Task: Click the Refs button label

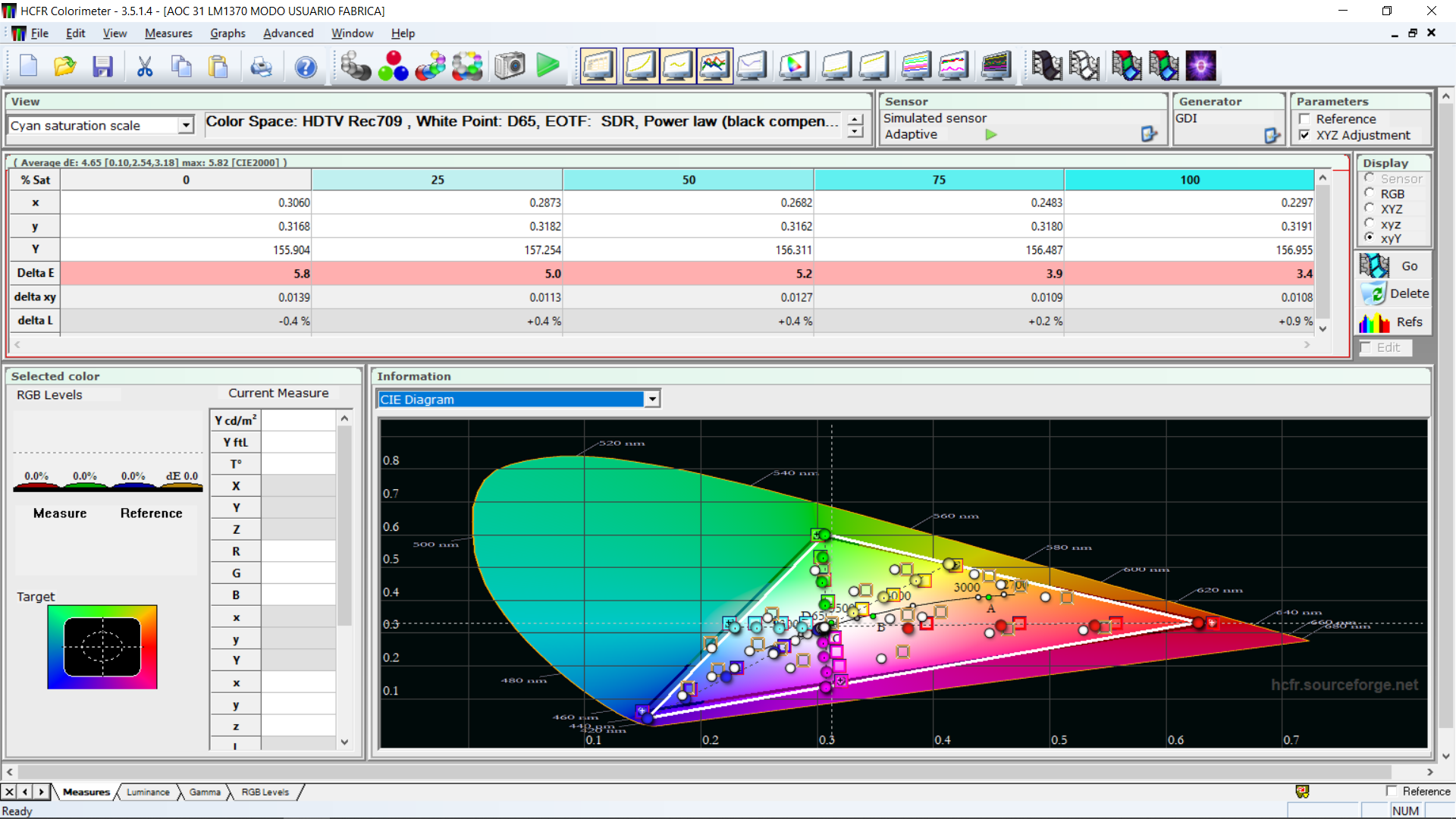Action: point(1410,322)
